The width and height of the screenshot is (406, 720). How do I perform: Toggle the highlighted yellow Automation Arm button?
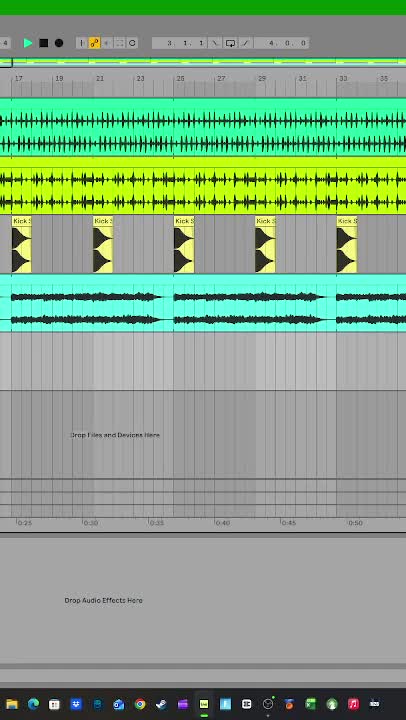tap(95, 43)
